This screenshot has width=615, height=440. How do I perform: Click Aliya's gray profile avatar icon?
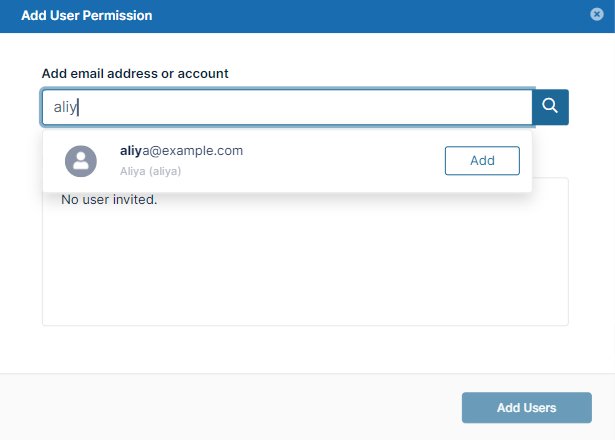tap(80, 160)
